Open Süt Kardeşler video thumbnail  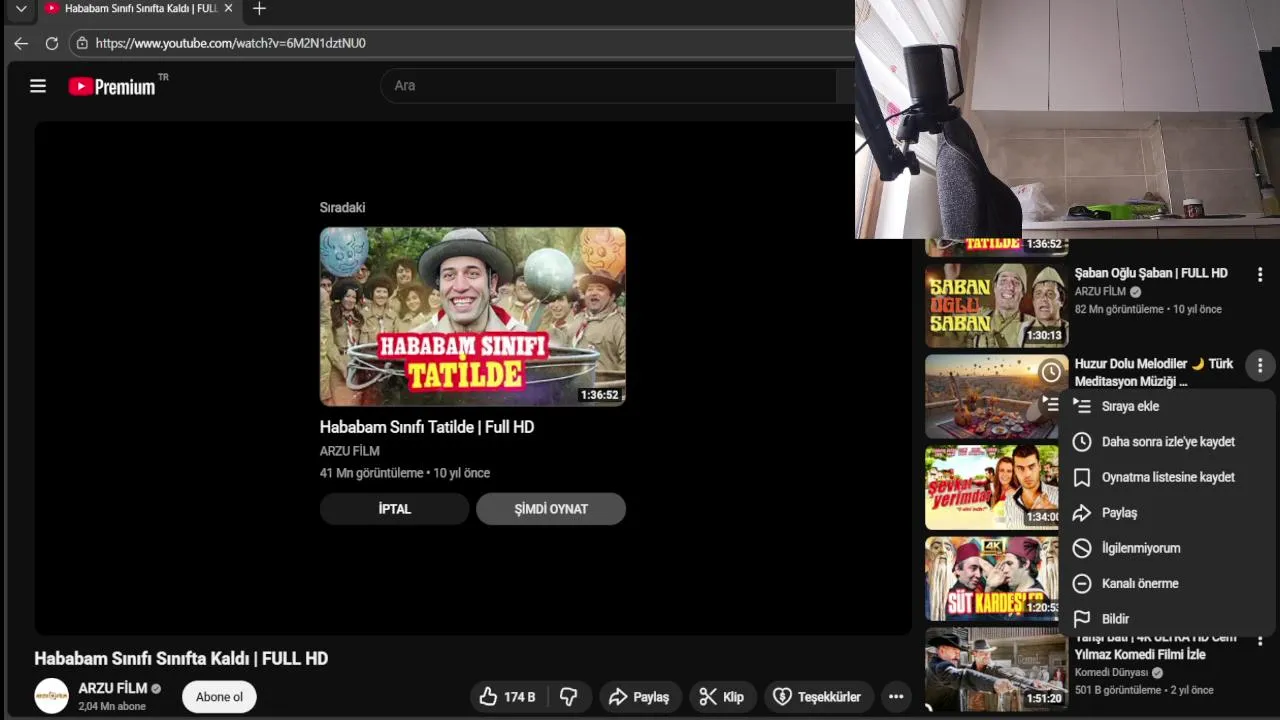click(x=991, y=579)
